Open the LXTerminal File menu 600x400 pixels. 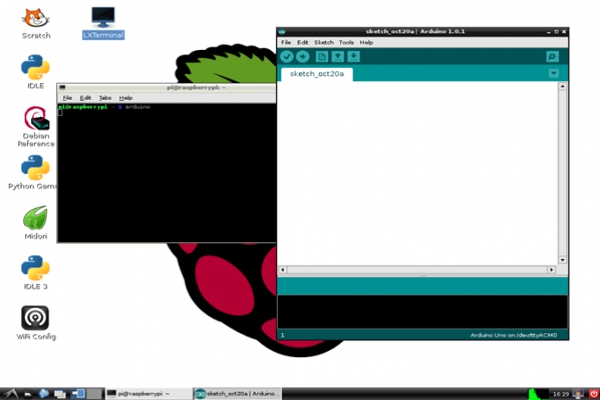pyautogui.click(x=67, y=98)
